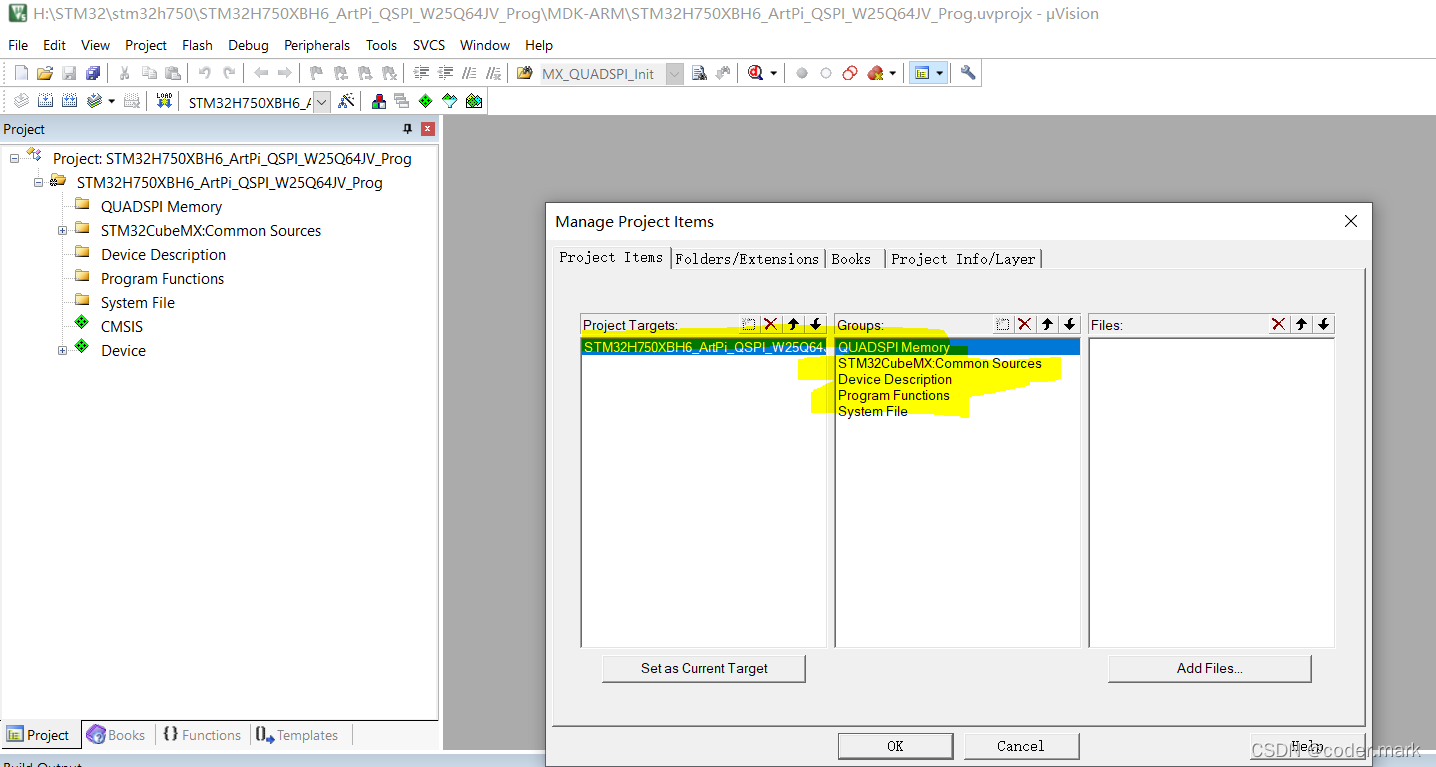Viewport: 1436px width, 767px height.
Task: Open the STM32H750XBH6 target selection dropdown
Action: pyautogui.click(x=321, y=102)
